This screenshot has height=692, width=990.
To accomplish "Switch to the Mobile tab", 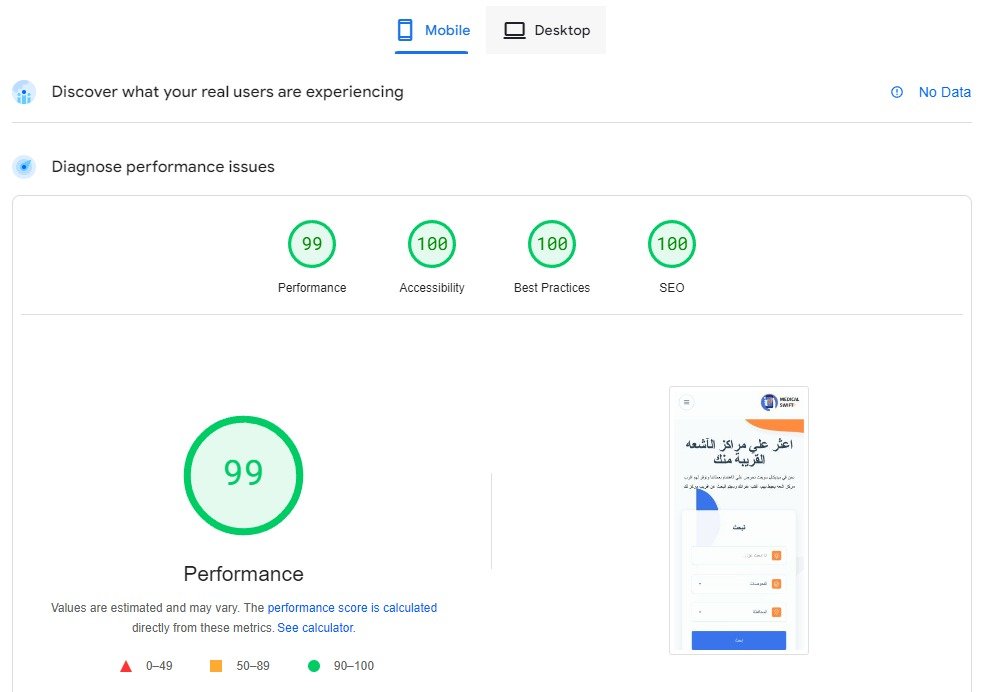I will pyautogui.click(x=433, y=30).
